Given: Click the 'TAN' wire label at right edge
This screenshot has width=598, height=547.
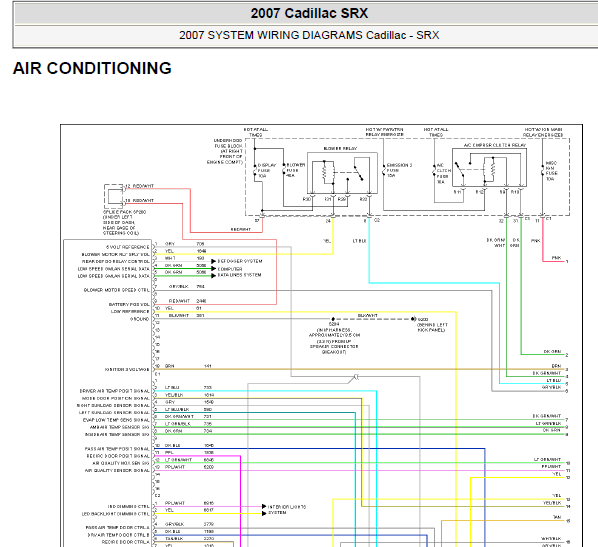Looking at the screenshot, I should click(557, 517).
